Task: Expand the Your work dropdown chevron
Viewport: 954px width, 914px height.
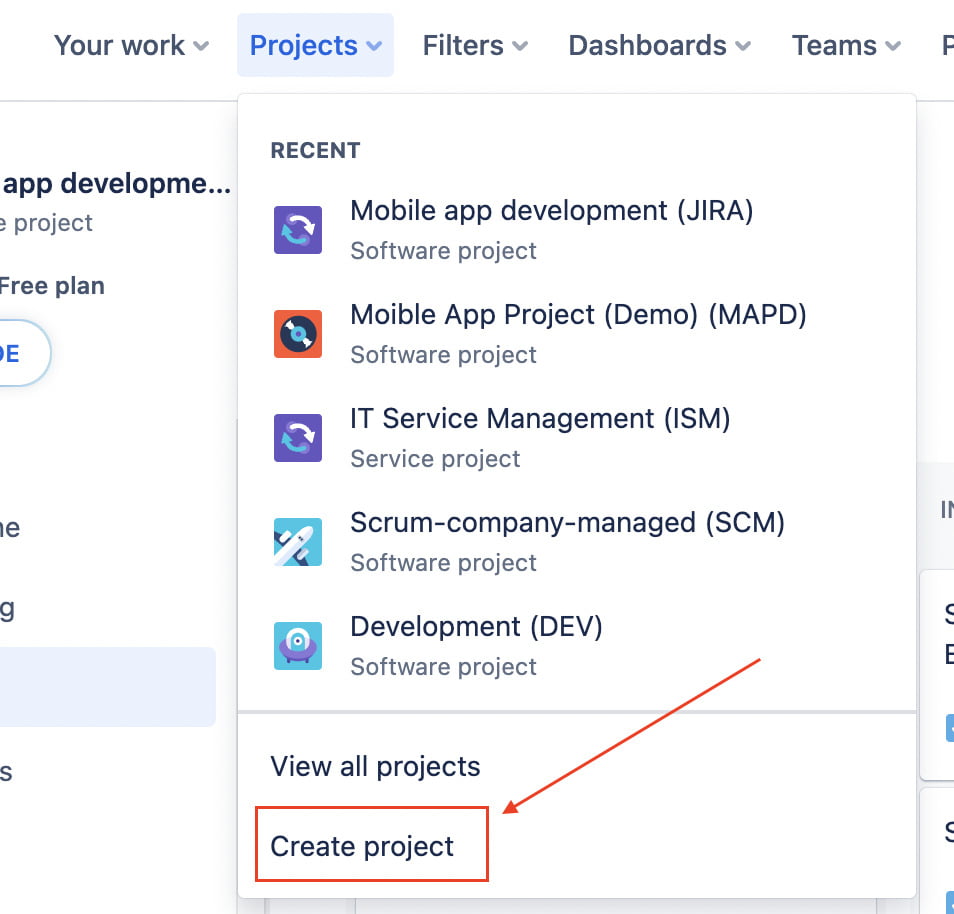Action: (201, 46)
